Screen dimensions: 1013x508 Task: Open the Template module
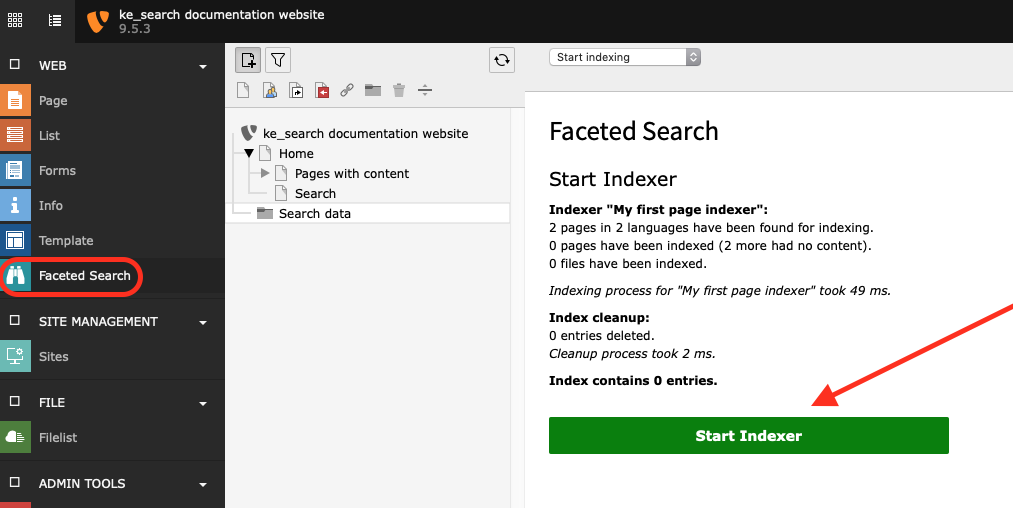coord(66,241)
